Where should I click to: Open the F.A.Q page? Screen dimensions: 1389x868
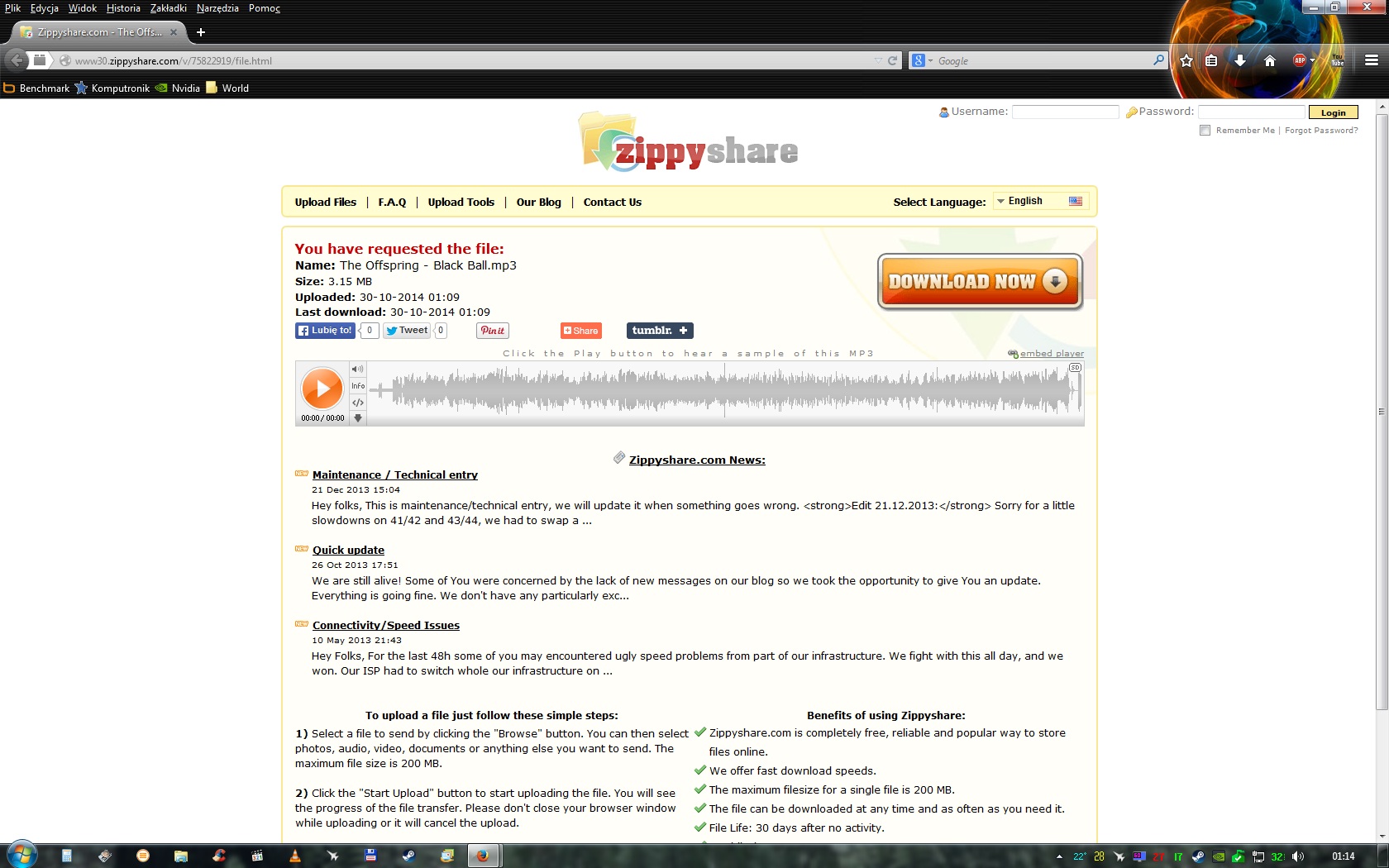(393, 203)
